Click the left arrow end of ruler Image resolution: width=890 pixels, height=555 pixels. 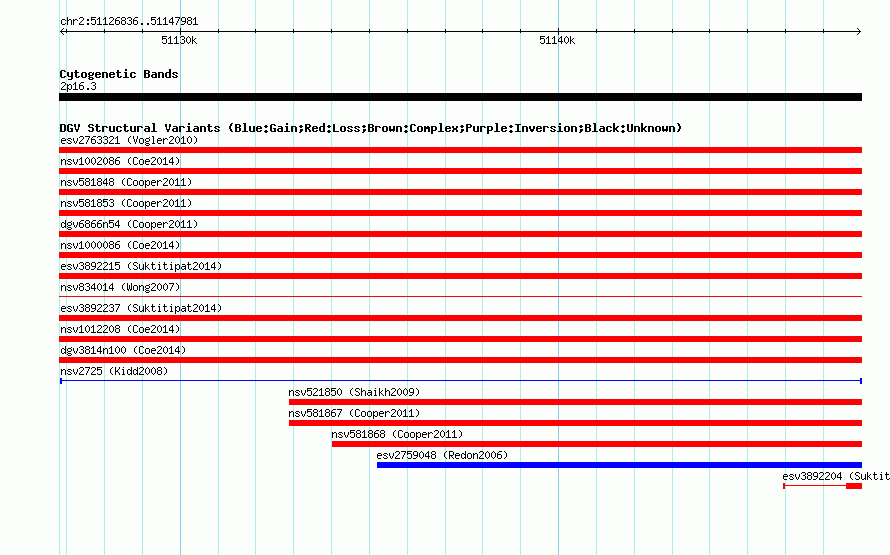point(63,32)
